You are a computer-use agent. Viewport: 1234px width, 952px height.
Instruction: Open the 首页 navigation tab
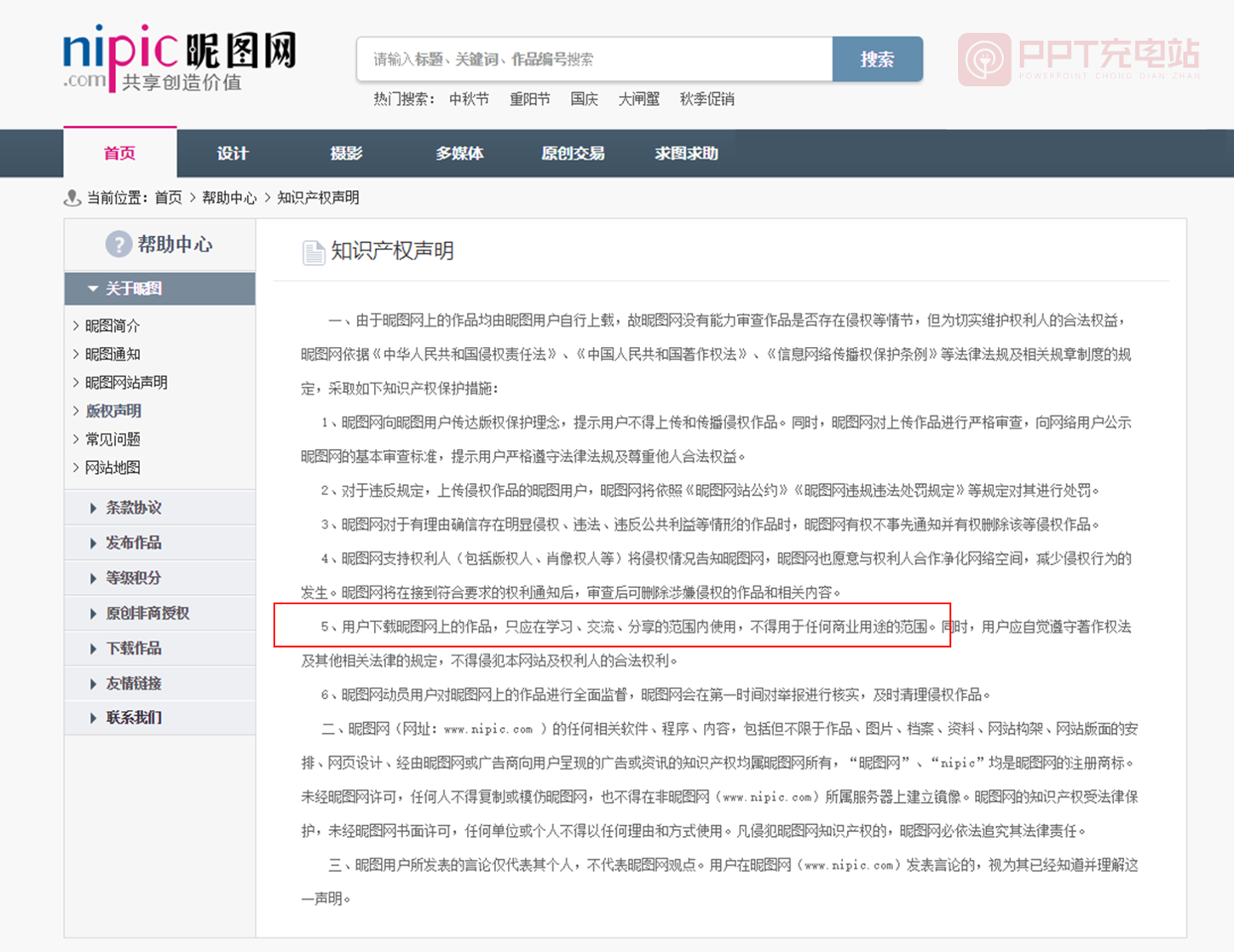coord(119,153)
